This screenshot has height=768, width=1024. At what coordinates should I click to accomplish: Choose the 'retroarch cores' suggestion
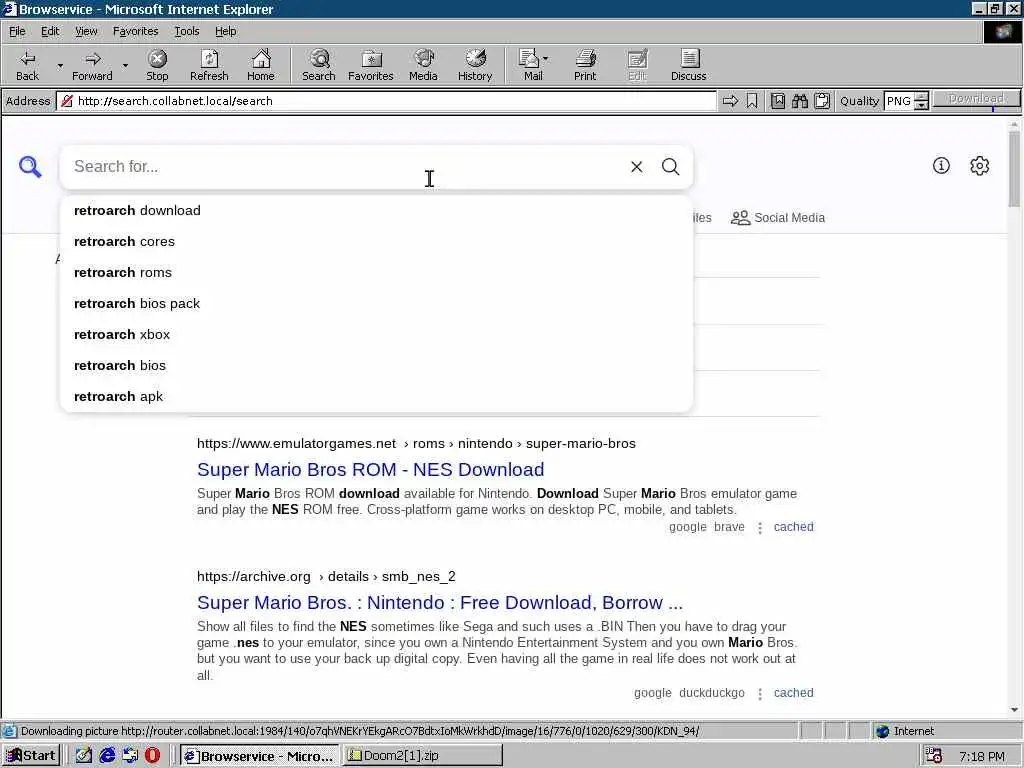tap(376, 242)
